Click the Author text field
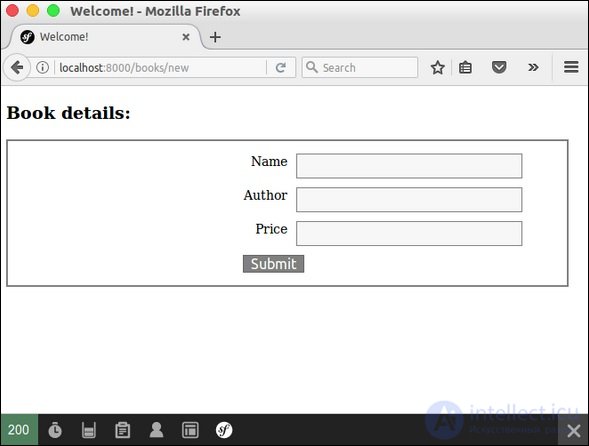The width and height of the screenshot is (589, 446). coord(409,200)
